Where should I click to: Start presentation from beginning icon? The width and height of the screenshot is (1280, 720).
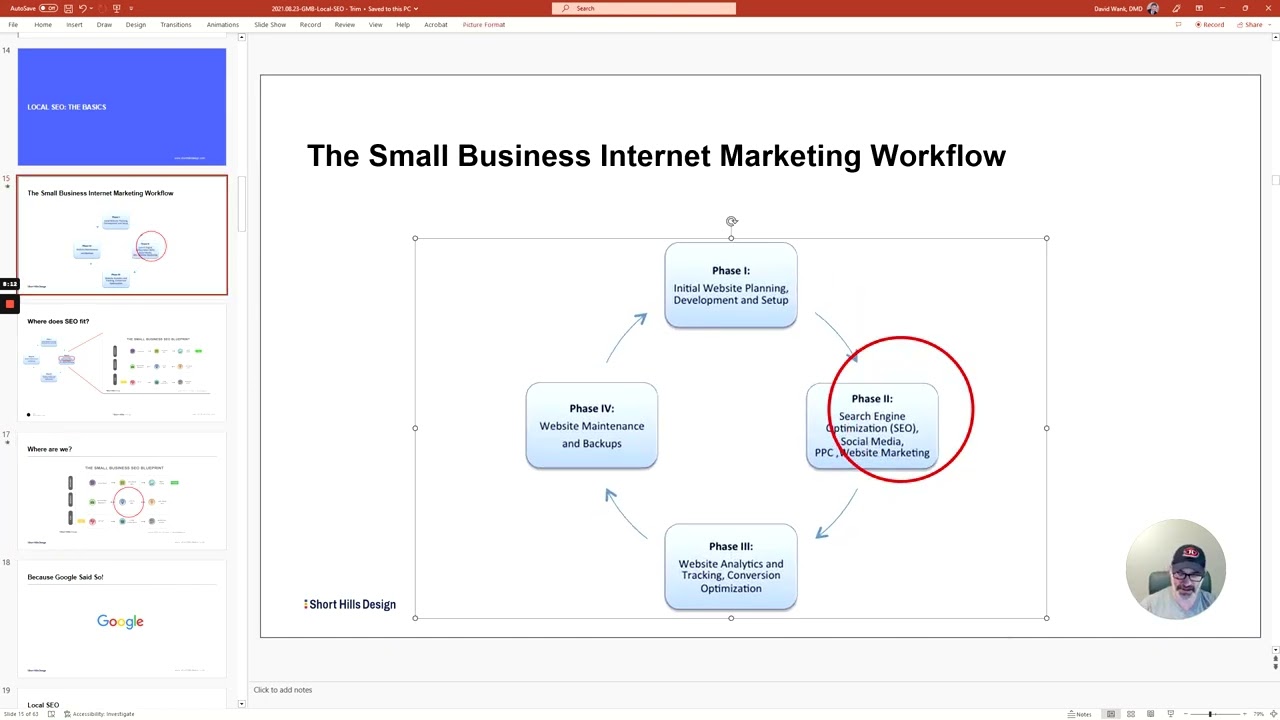pos(116,8)
